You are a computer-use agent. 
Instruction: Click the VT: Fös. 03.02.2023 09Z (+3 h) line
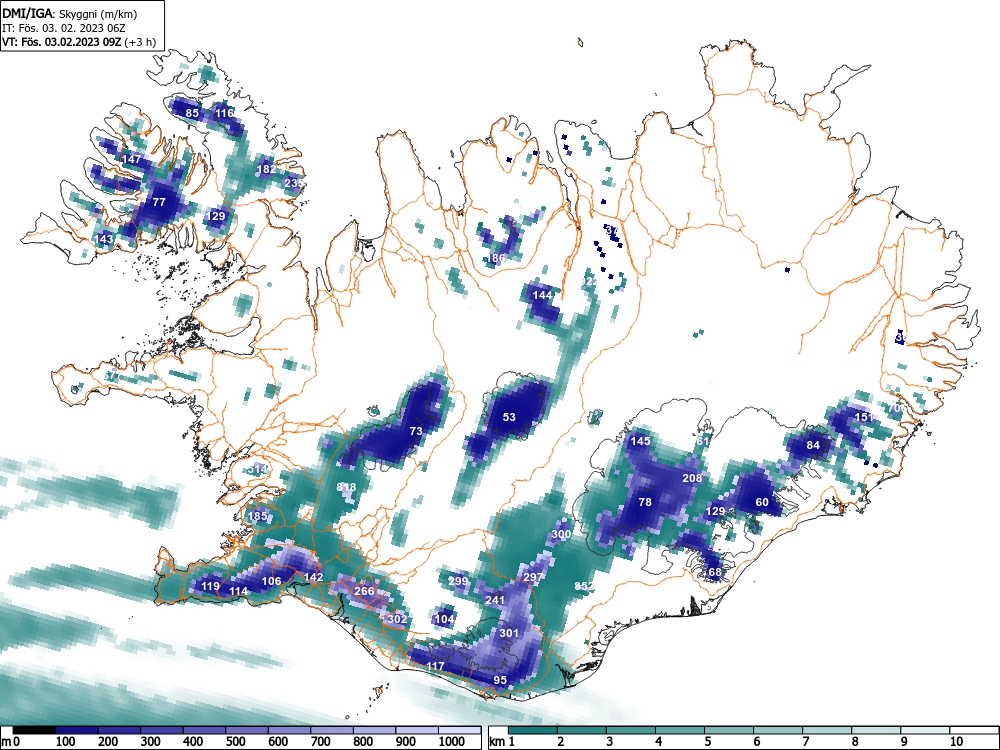pyautogui.click(x=78, y=42)
